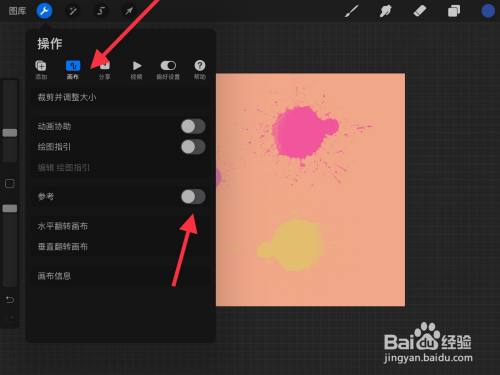Screen dimensions: 500x375
Task: Tap the square modify button in sidebar
Action: click(10, 183)
